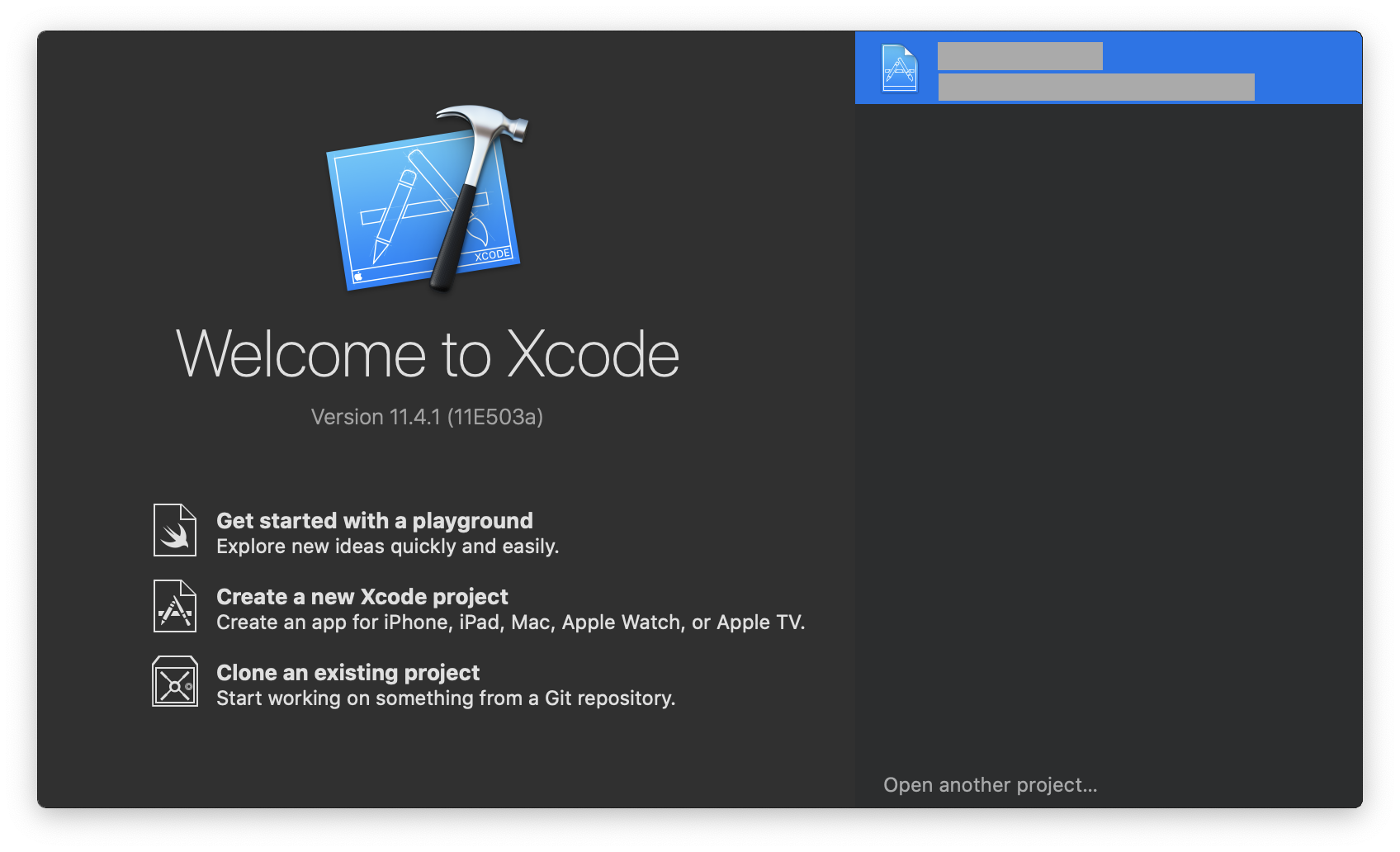Open Get started with a playground

pos(375,520)
